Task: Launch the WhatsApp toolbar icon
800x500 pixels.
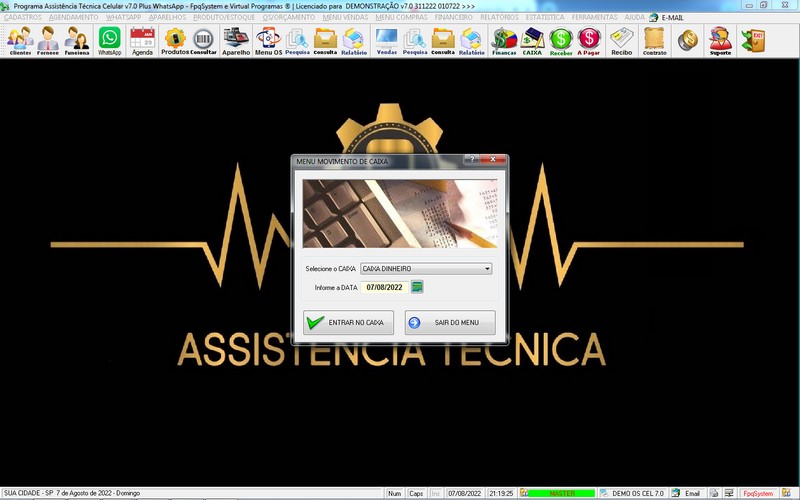Action: [110, 41]
